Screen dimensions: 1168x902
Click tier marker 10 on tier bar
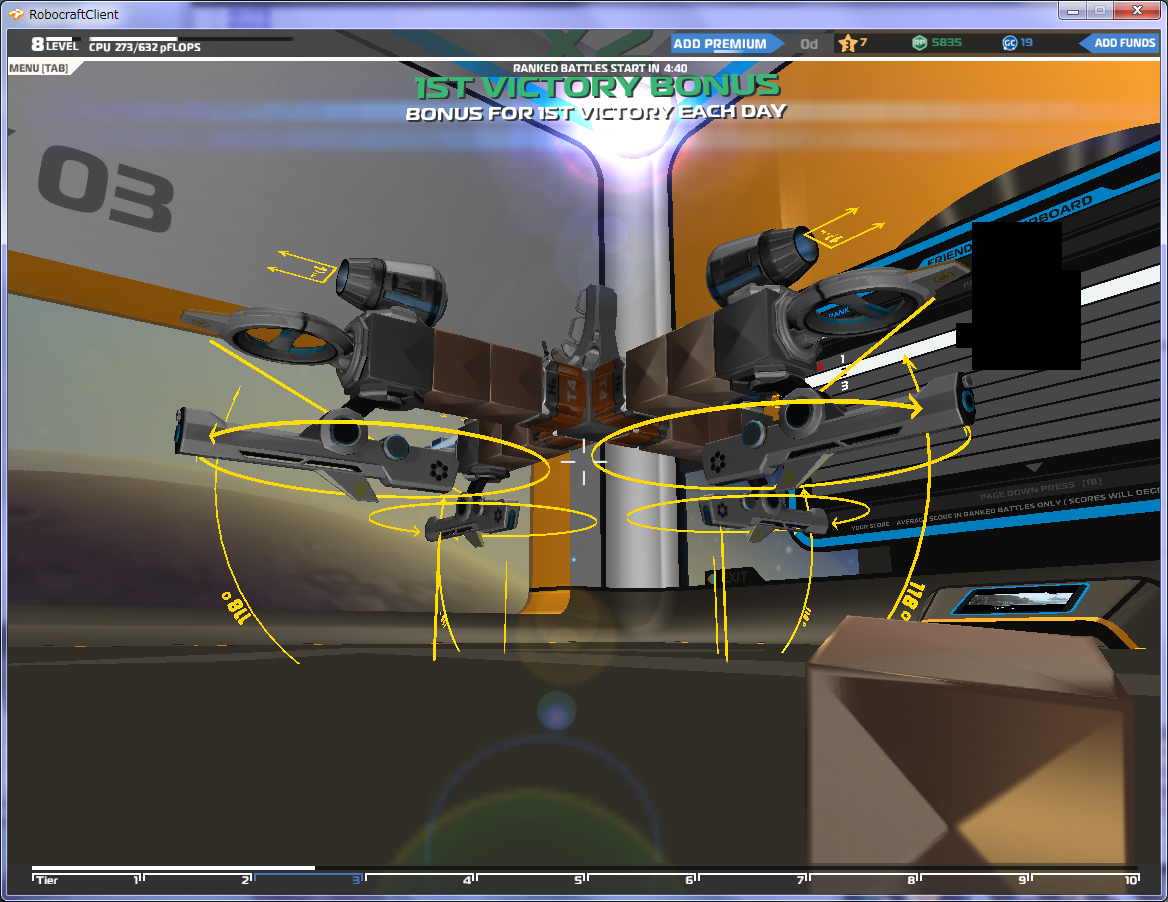point(1132,880)
